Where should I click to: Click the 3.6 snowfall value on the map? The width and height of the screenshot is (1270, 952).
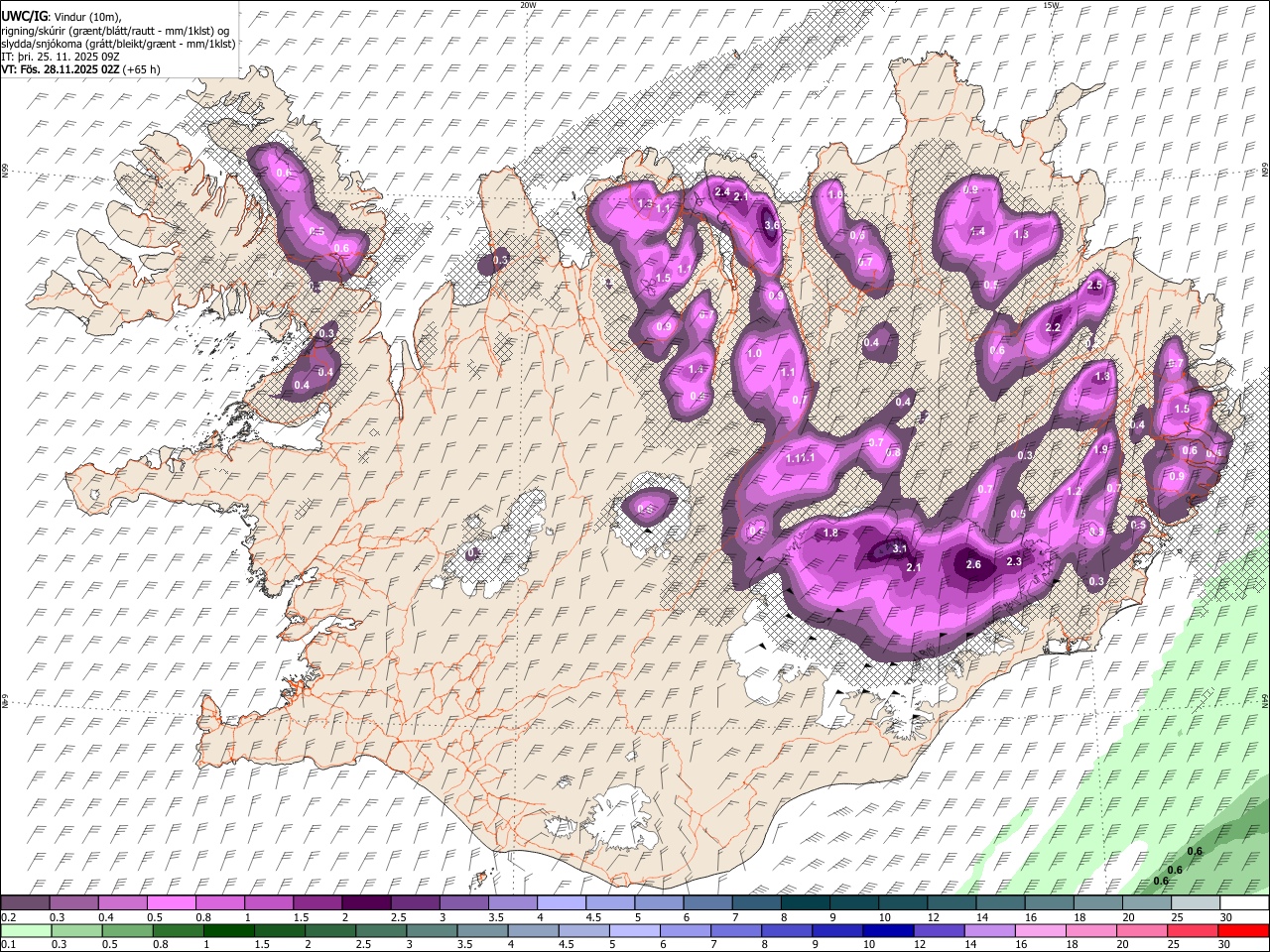tap(774, 226)
